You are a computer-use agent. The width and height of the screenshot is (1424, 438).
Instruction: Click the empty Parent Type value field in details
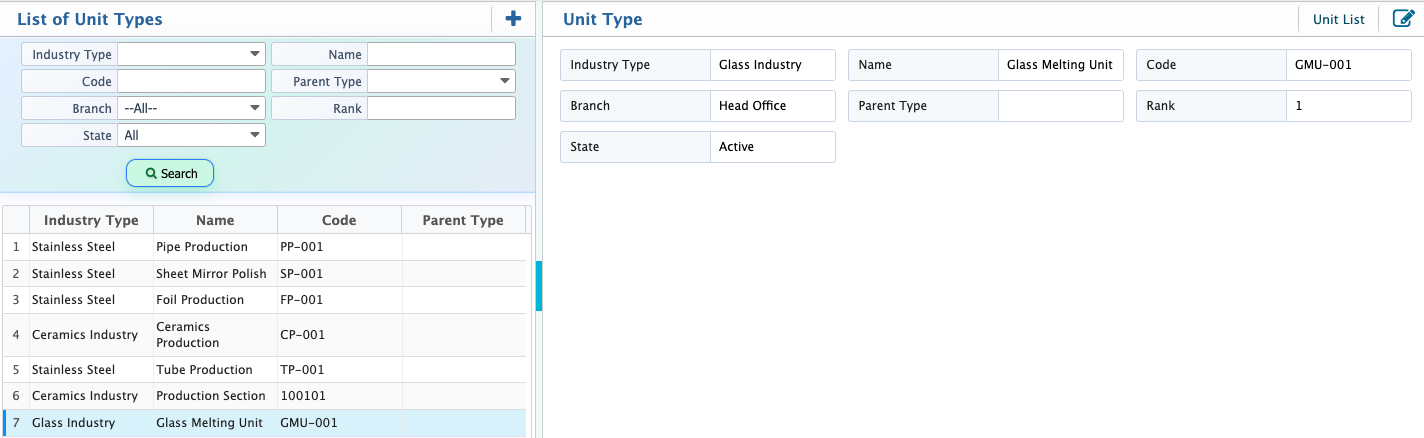click(1060, 106)
